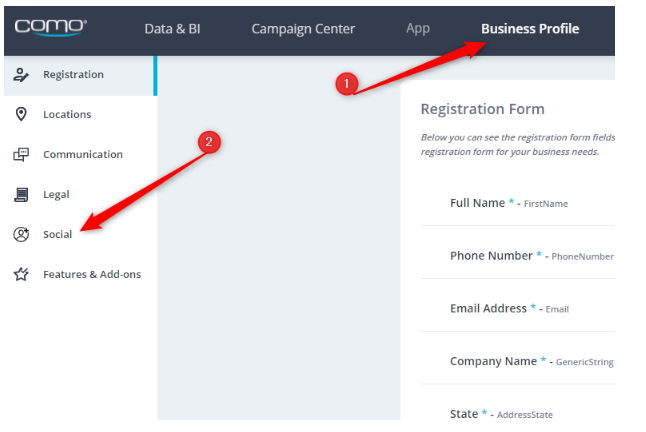Select the Email Address form field

coord(517,308)
